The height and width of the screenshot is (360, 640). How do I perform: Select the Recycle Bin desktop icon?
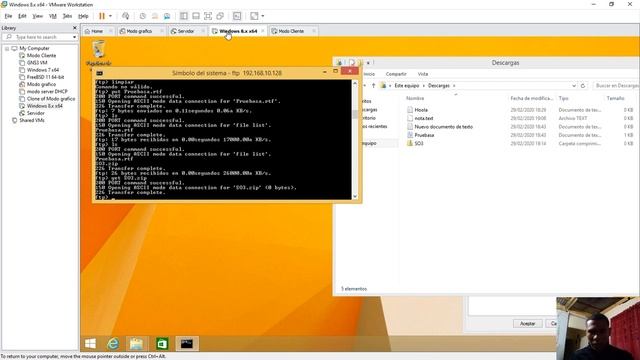pos(98,53)
